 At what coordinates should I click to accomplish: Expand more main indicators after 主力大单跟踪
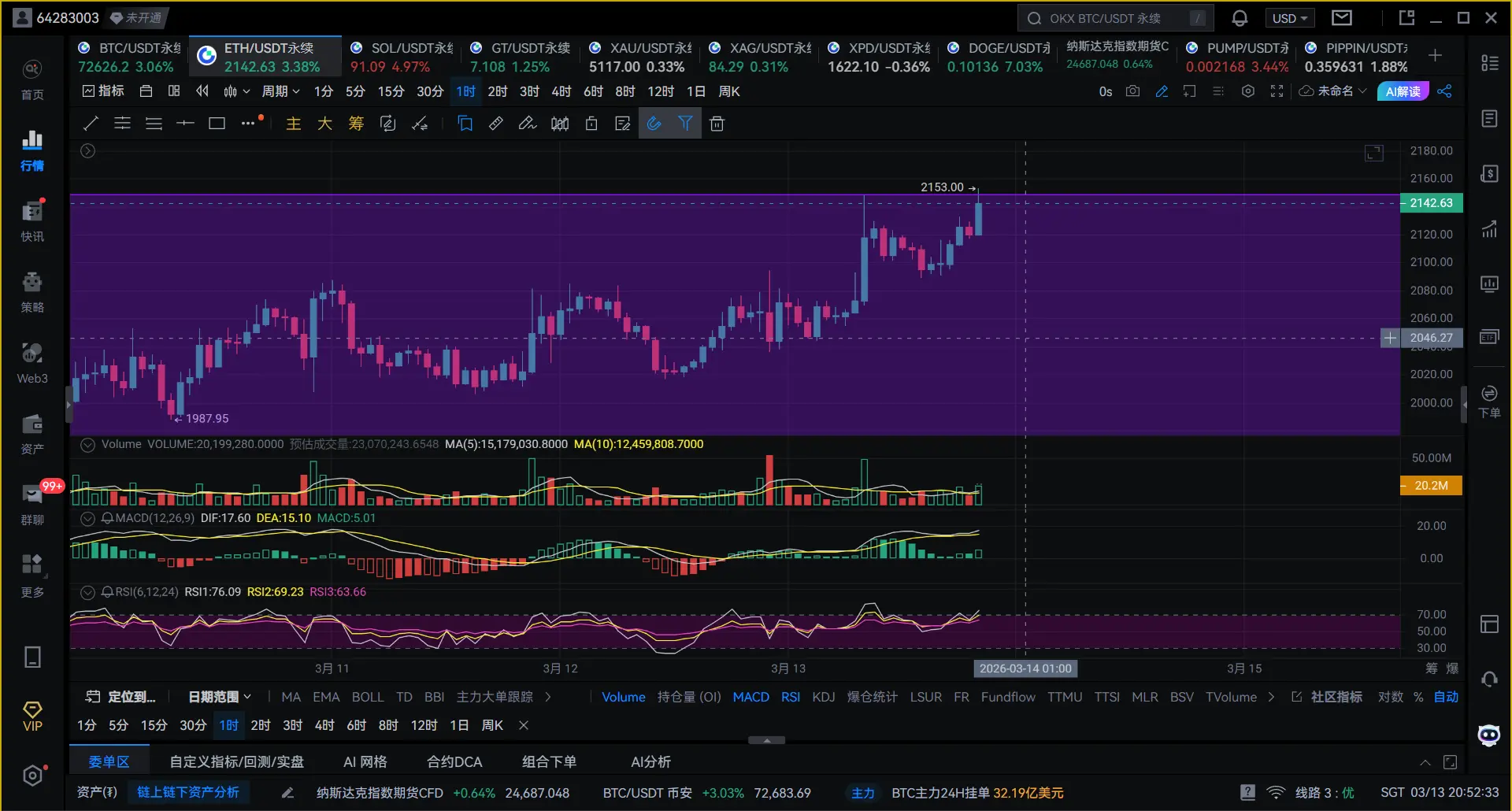point(548,697)
